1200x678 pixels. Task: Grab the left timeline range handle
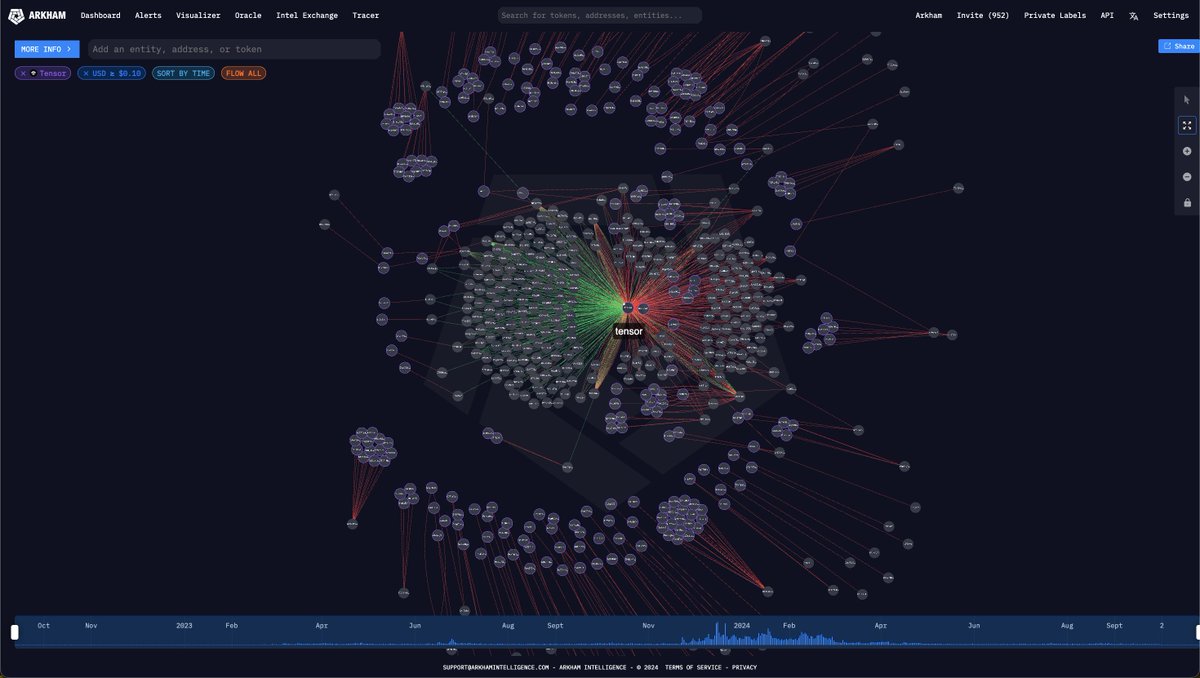tap(15, 632)
